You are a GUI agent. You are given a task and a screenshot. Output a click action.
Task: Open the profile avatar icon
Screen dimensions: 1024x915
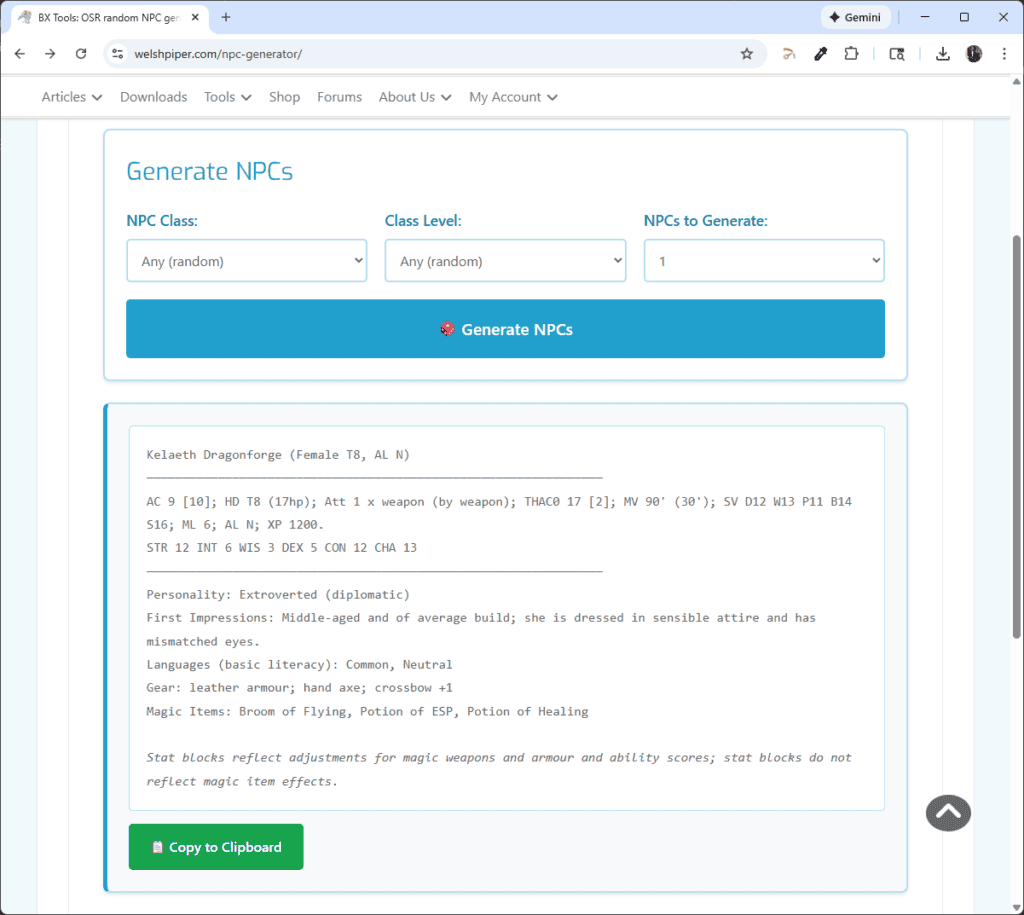pos(974,54)
